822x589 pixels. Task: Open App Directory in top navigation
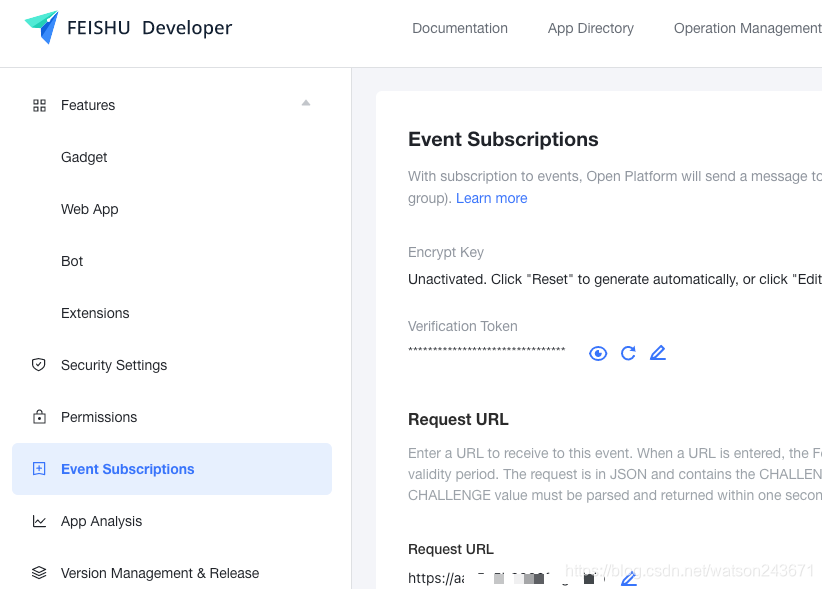(x=591, y=28)
